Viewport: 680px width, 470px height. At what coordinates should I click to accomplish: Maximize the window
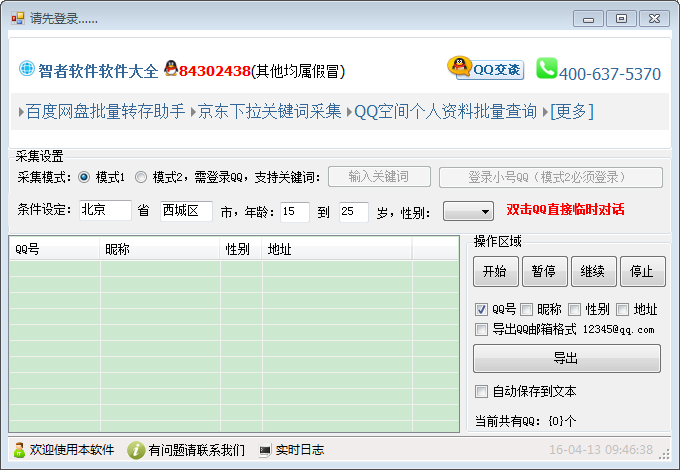point(621,19)
